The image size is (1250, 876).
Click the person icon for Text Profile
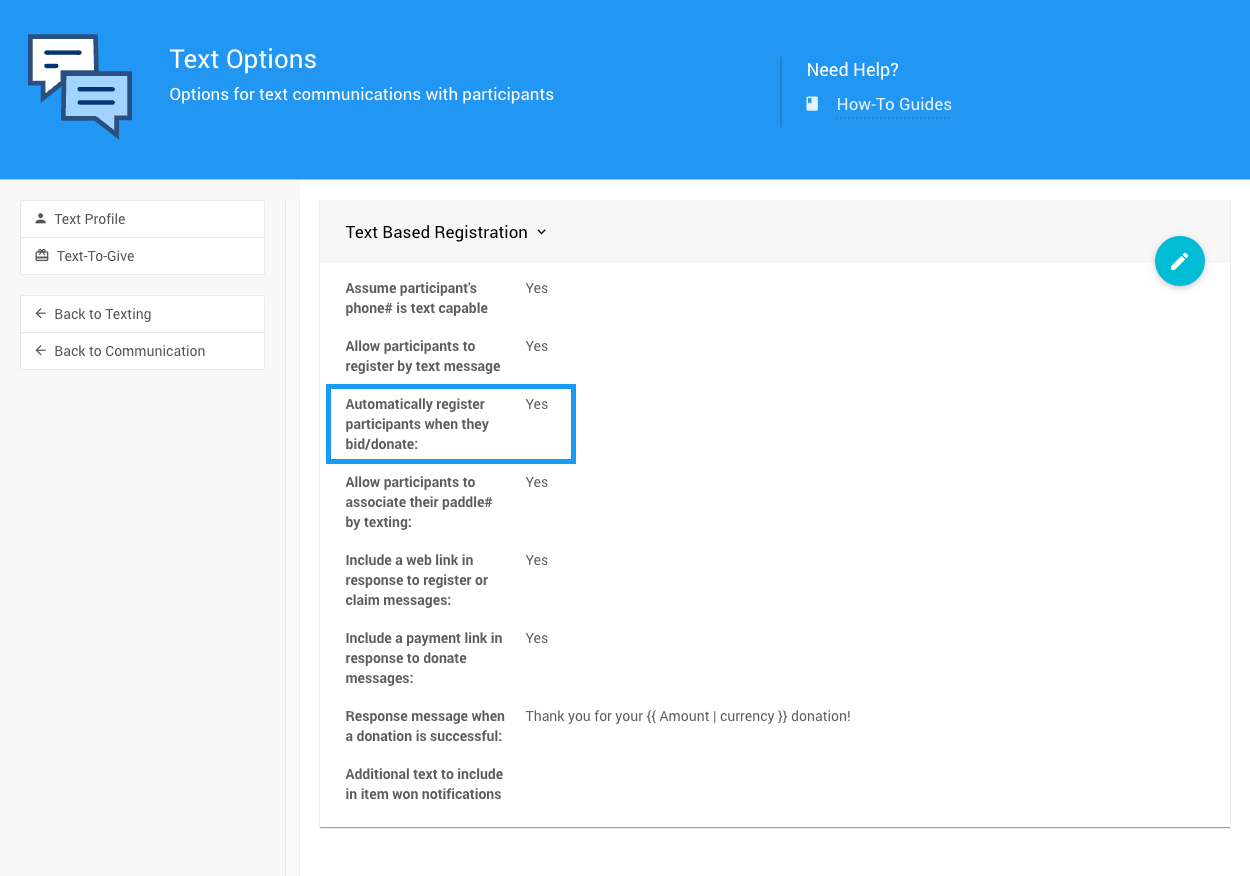(40, 218)
